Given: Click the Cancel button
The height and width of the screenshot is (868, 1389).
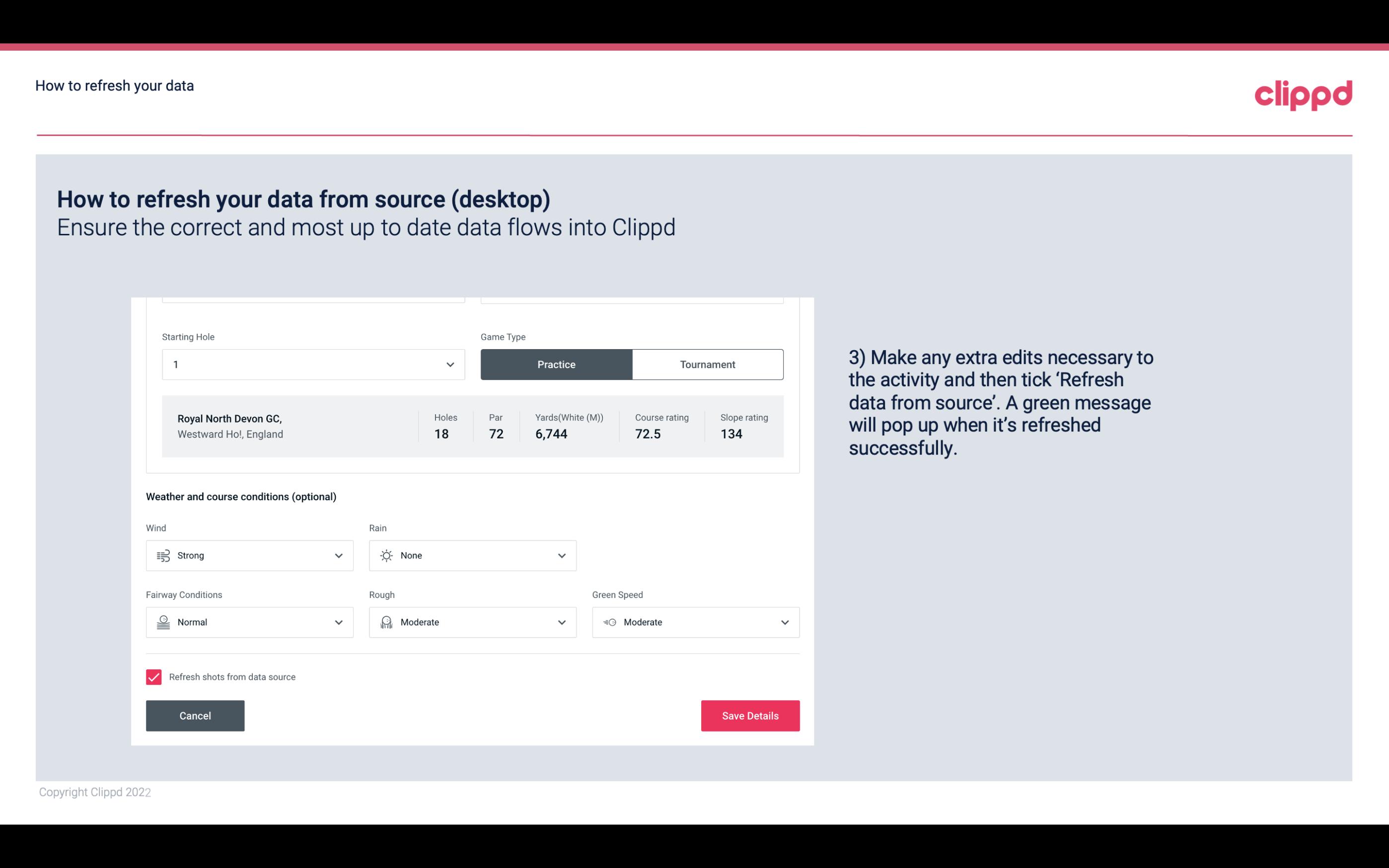Looking at the screenshot, I should (195, 715).
